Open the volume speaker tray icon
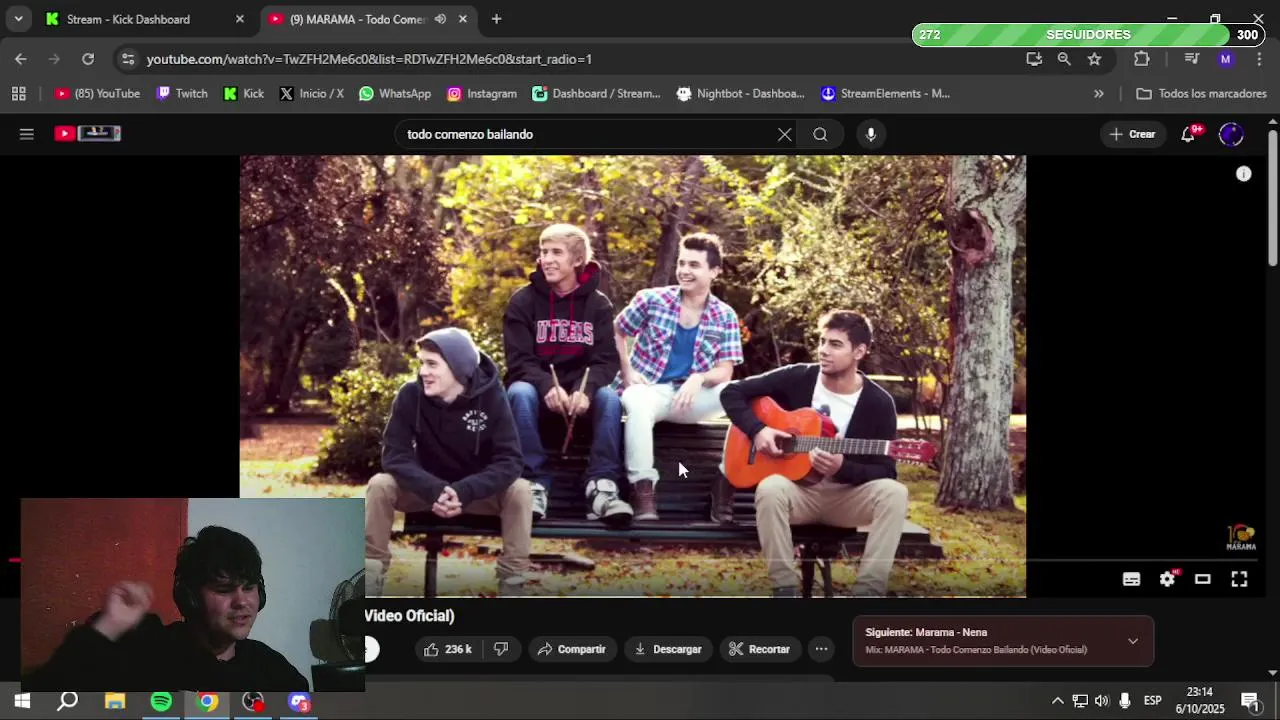Image resolution: width=1280 pixels, height=720 pixels. [1102, 701]
